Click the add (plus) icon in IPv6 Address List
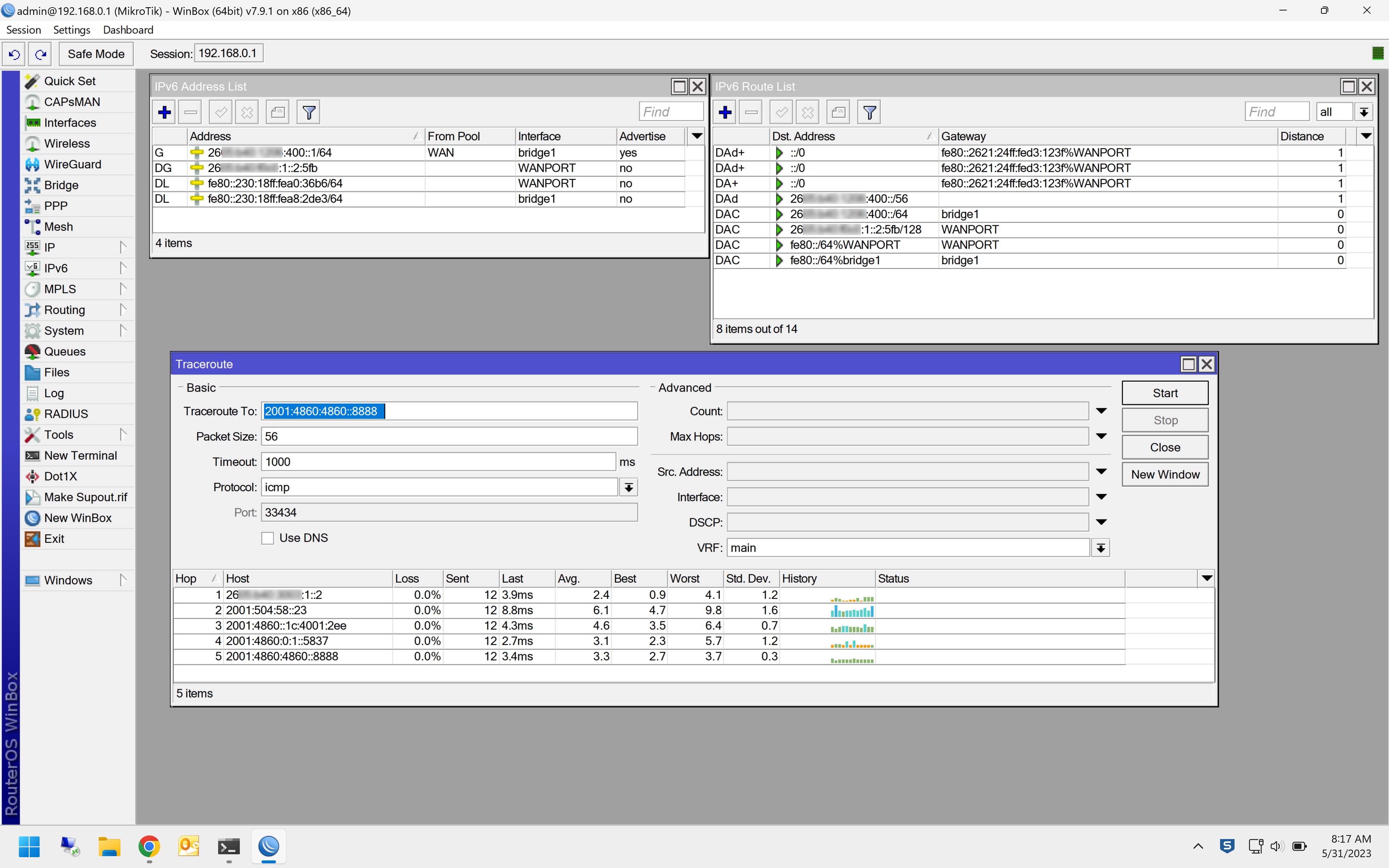Viewport: 1389px width, 868px height. (x=165, y=112)
